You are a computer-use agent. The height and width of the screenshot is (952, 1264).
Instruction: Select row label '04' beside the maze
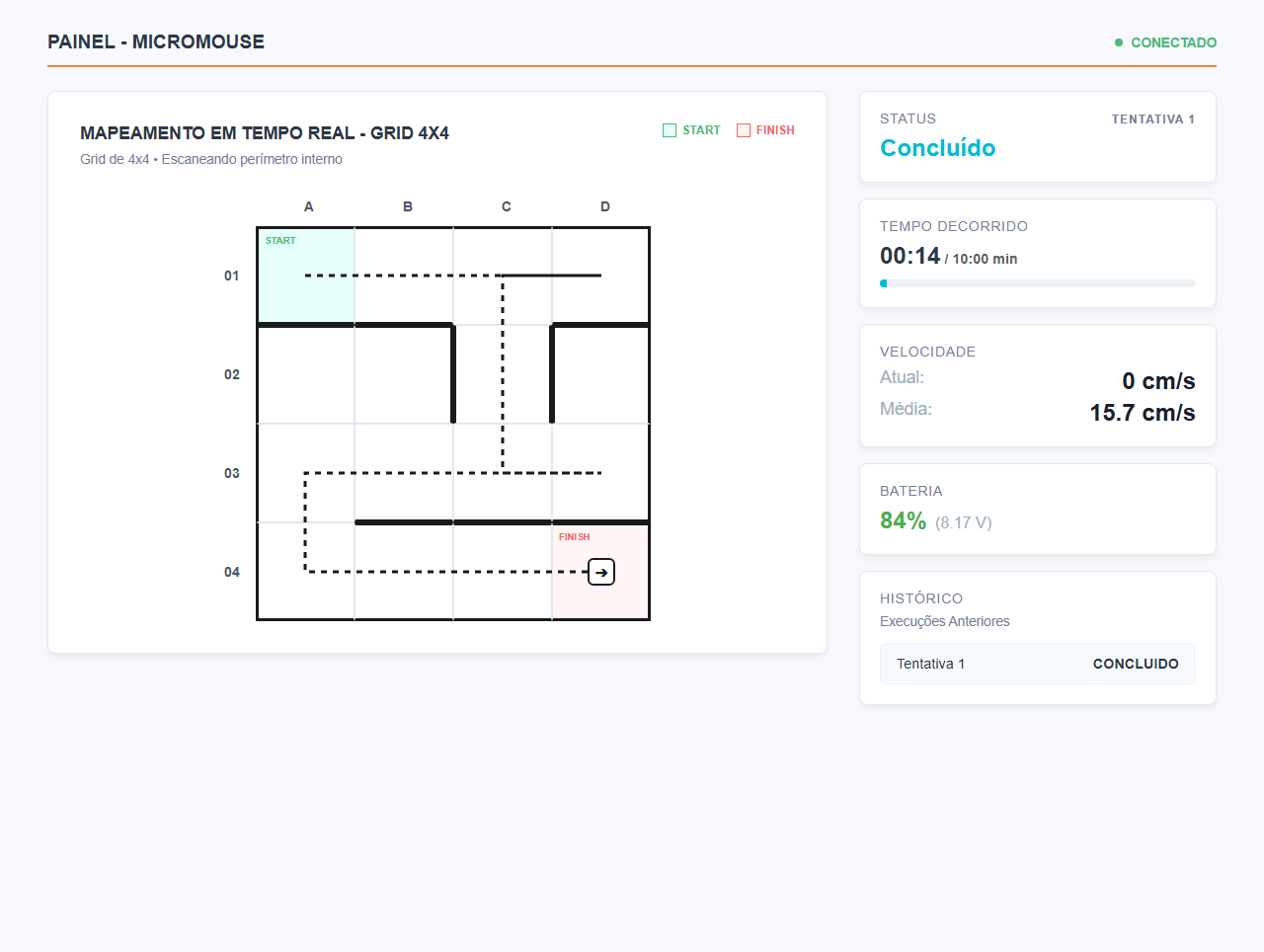pyautogui.click(x=232, y=572)
